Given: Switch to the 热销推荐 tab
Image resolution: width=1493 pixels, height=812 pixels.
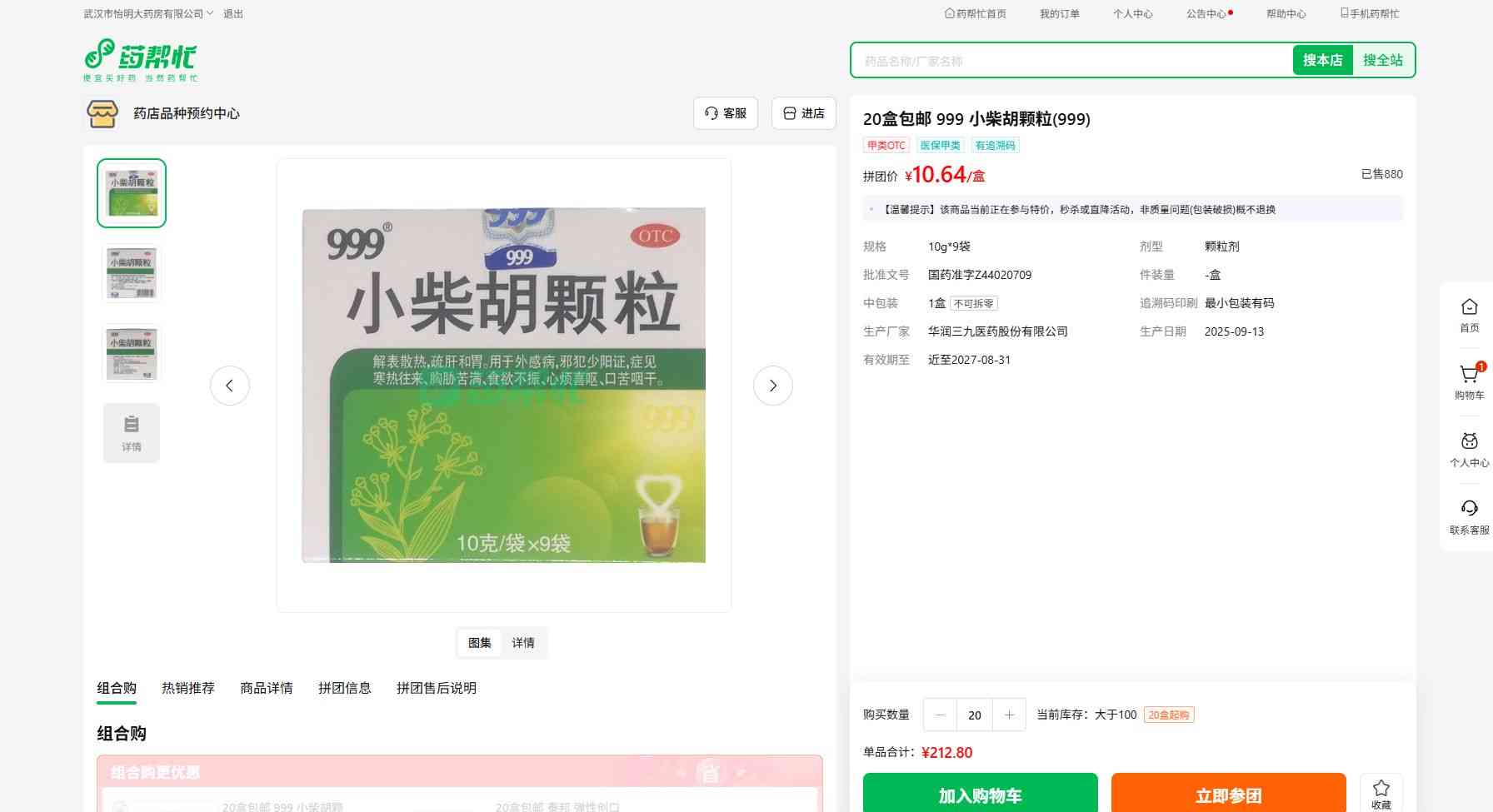Looking at the screenshot, I should click(x=188, y=688).
